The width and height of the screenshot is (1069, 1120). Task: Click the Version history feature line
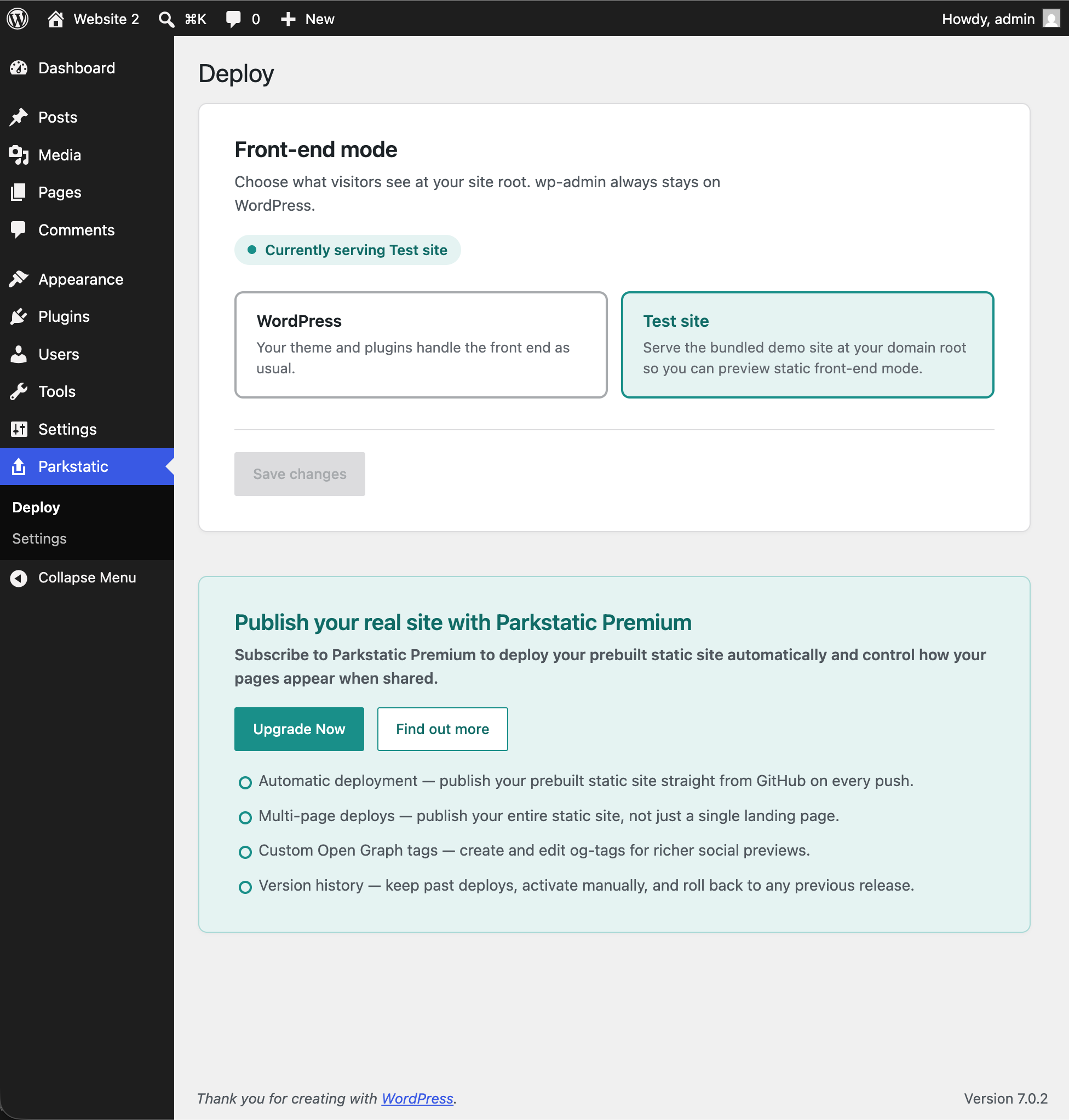click(586, 885)
